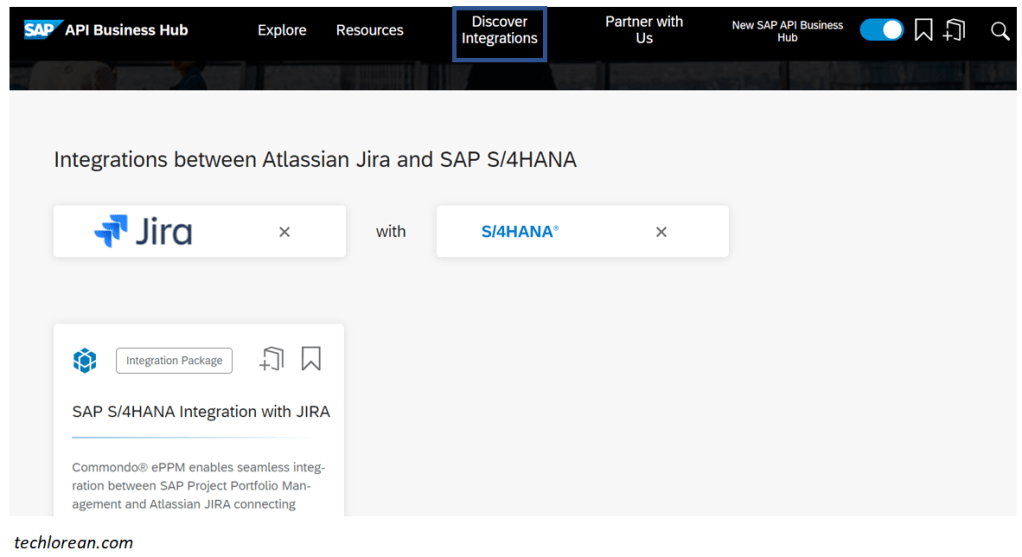The width and height of the screenshot is (1022, 557).
Task: Open the search magnifier icon in the header
Action: [x=999, y=31]
